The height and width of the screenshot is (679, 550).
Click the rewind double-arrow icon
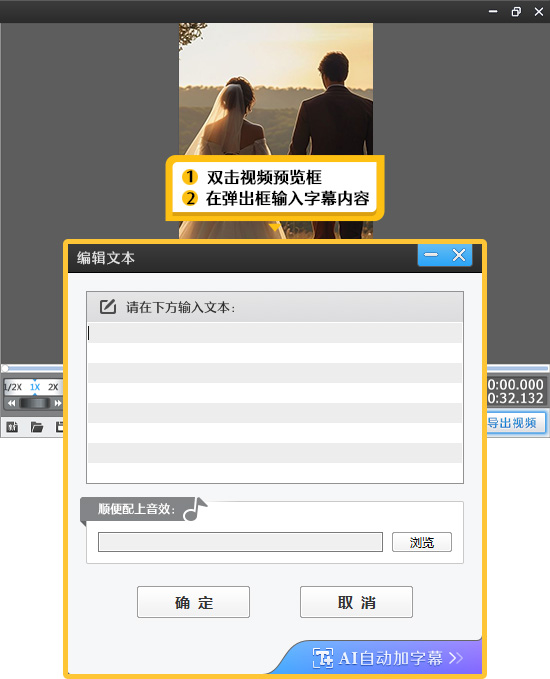(x=12, y=403)
